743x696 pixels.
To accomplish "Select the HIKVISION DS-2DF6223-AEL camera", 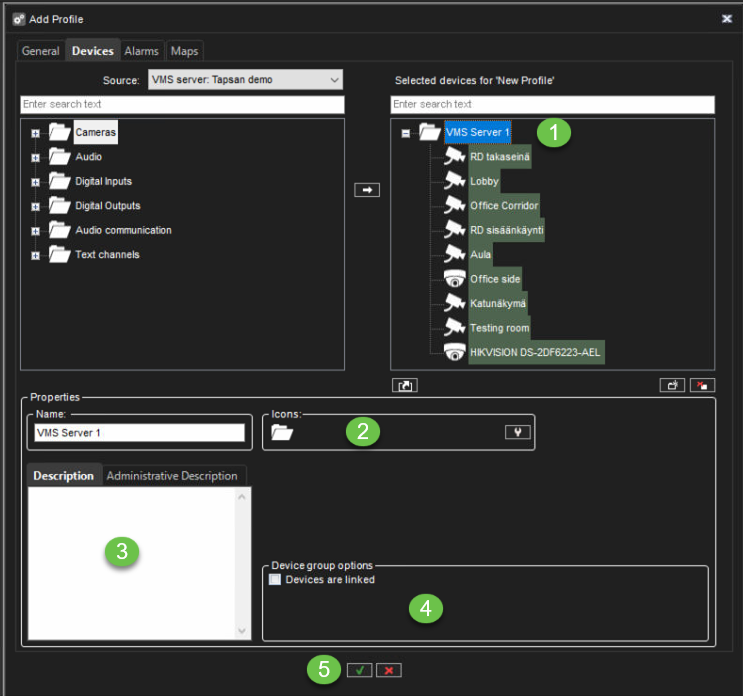I will click(x=536, y=352).
